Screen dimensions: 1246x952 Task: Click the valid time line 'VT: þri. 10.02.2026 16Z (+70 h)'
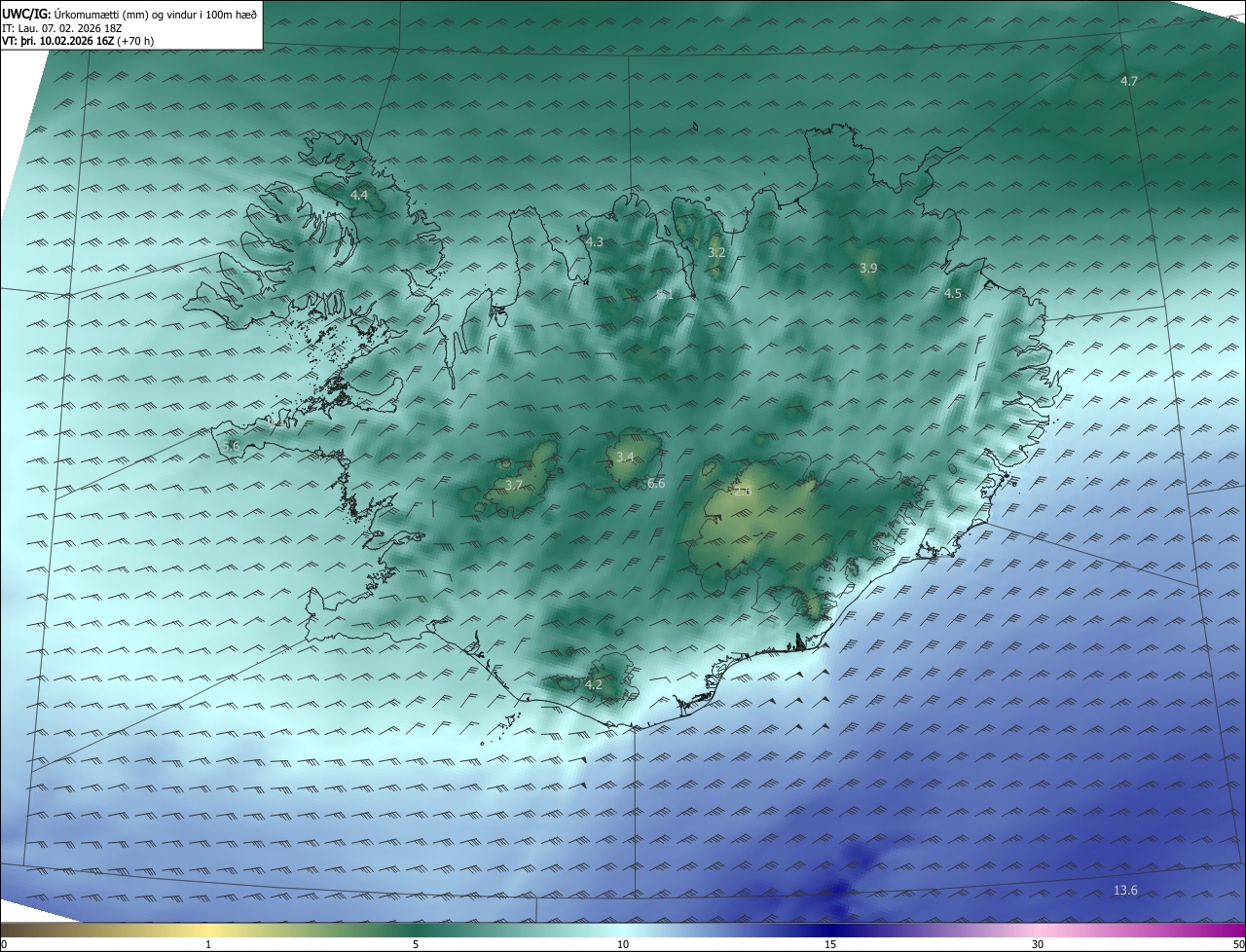[x=78, y=41]
